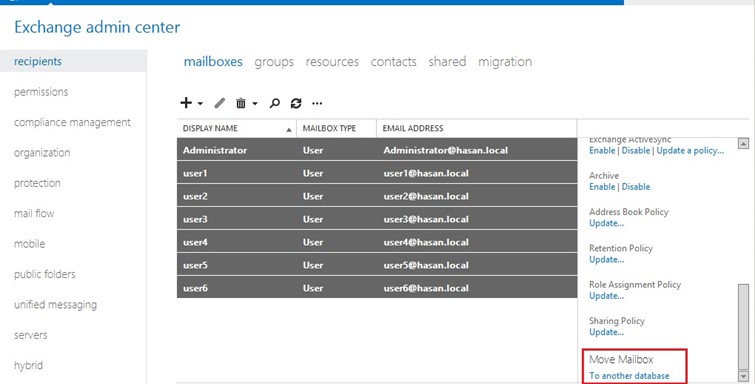Open hybrid in the left navigation
The height and width of the screenshot is (384, 755).
[28, 365]
